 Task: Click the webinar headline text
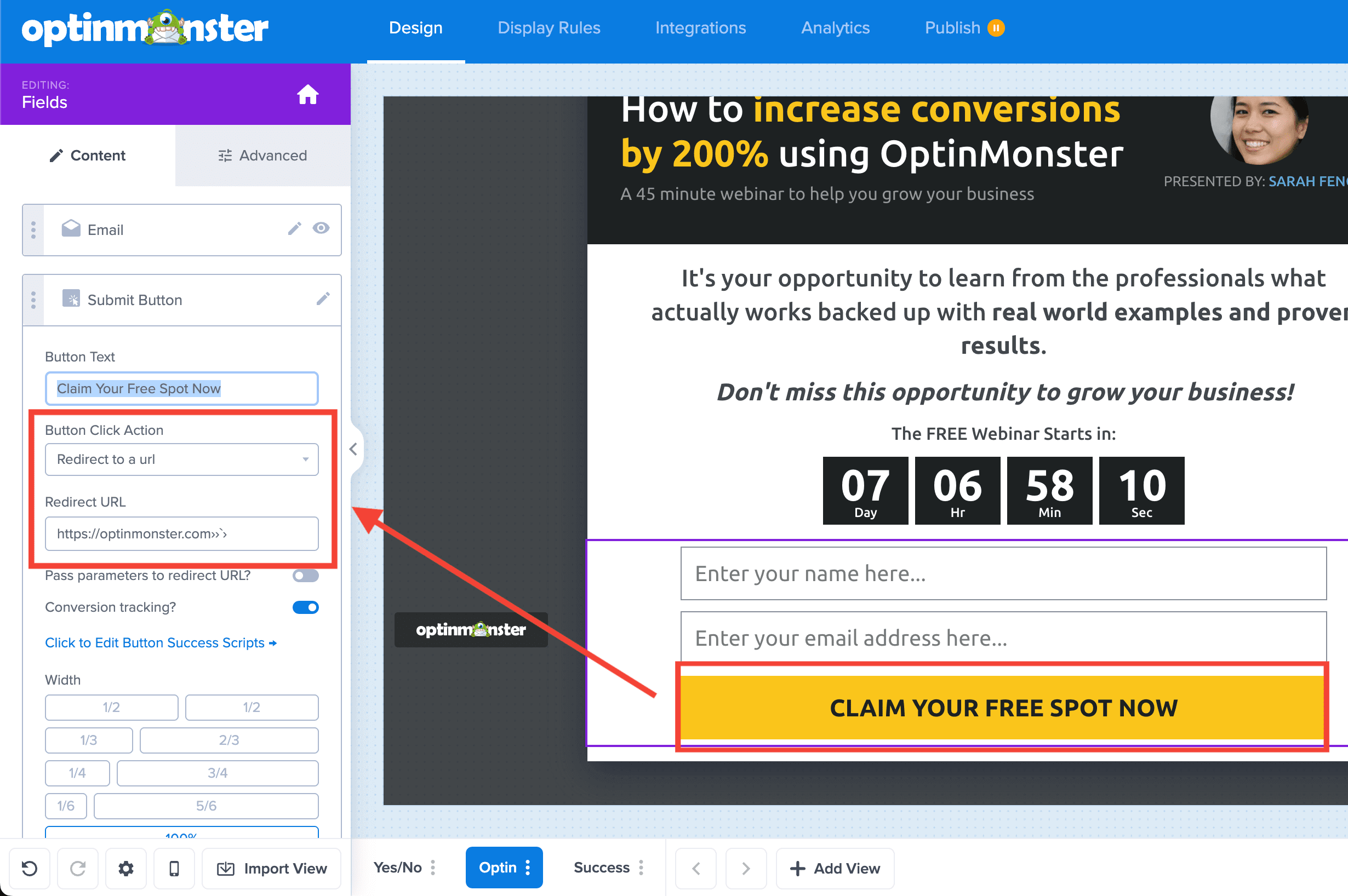pyautogui.click(x=872, y=133)
